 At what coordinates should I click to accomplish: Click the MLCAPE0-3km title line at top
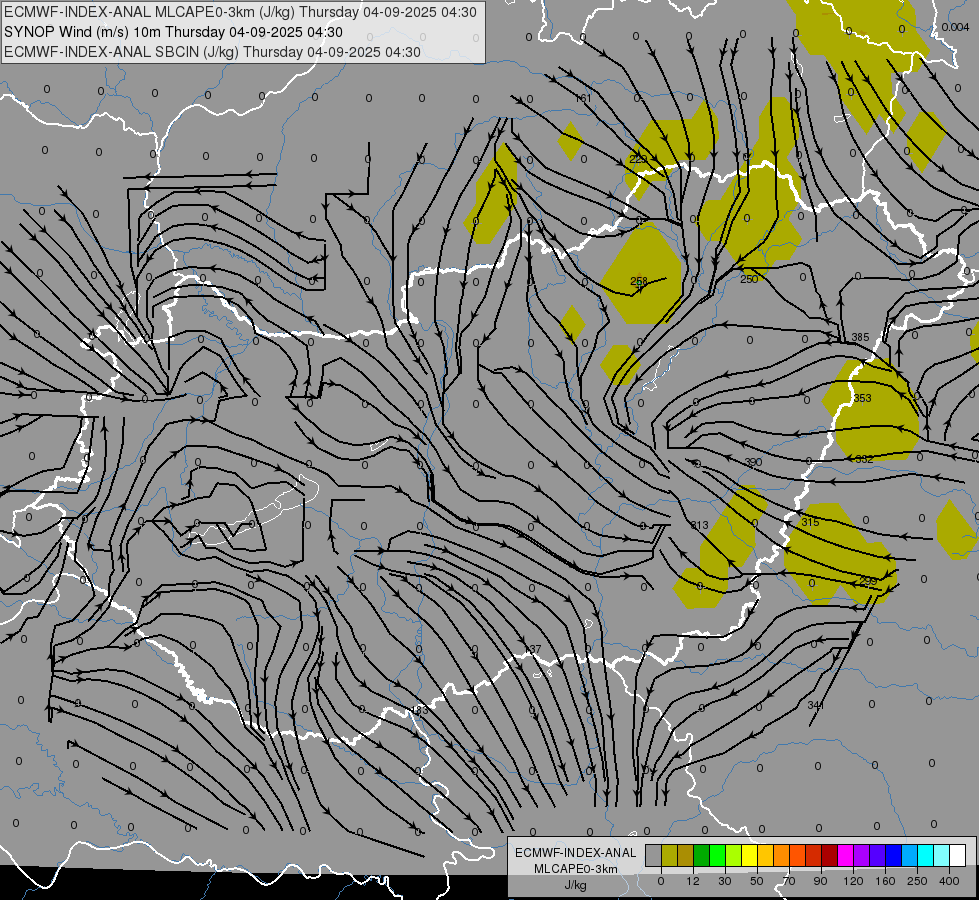click(x=240, y=12)
